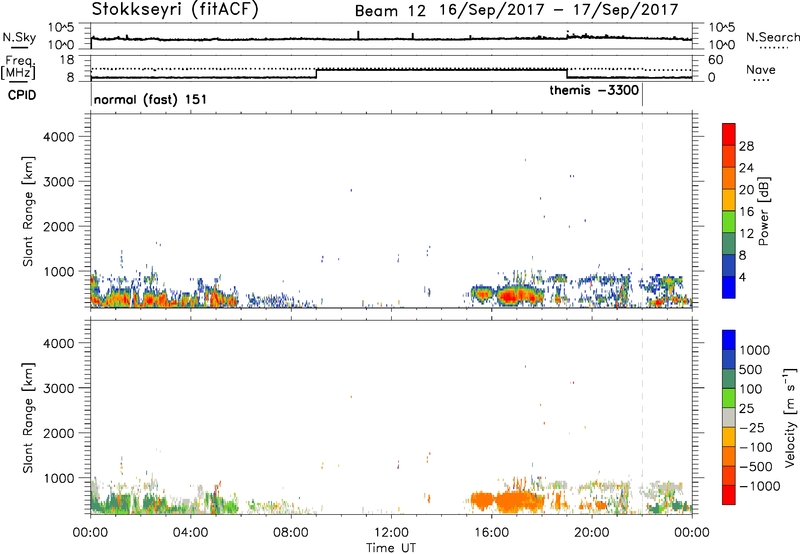The width and height of the screenshot is (800, 554).
Task: Click the '28' label on Power colorbar
Action: coord(746,147)
